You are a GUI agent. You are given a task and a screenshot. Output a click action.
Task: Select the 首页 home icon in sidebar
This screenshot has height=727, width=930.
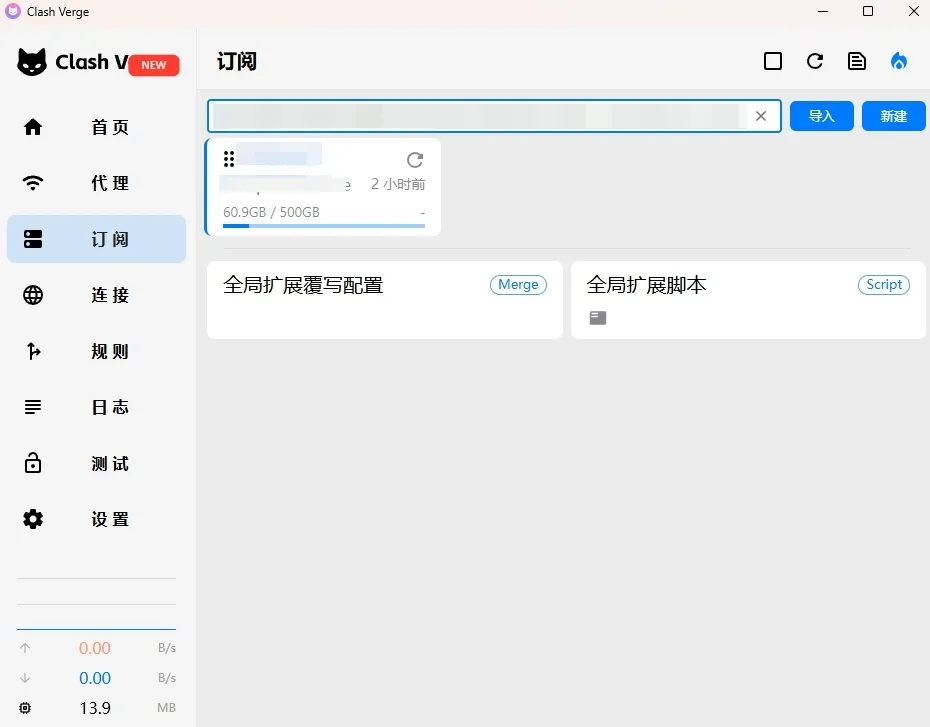(x=33, y=127)
